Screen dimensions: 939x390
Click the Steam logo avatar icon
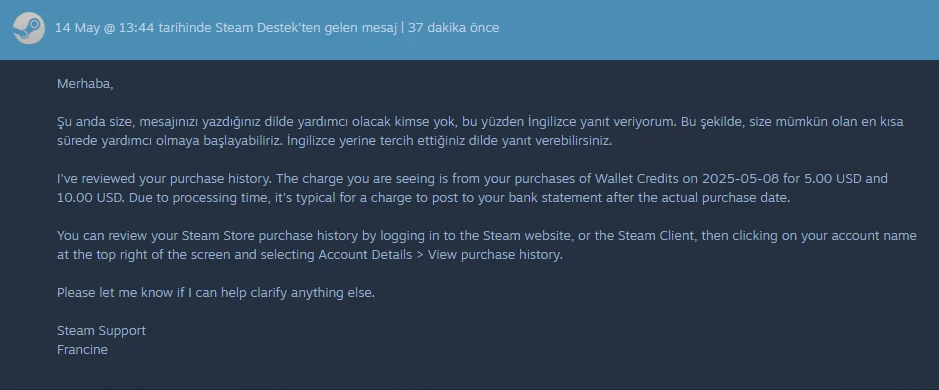[29, 28]
